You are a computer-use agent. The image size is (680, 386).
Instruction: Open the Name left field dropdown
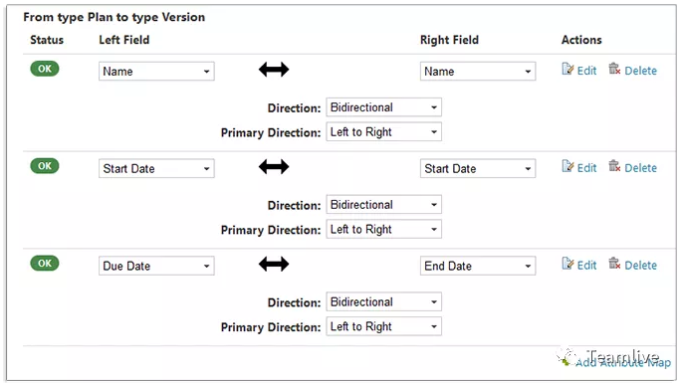pos(157,71)
